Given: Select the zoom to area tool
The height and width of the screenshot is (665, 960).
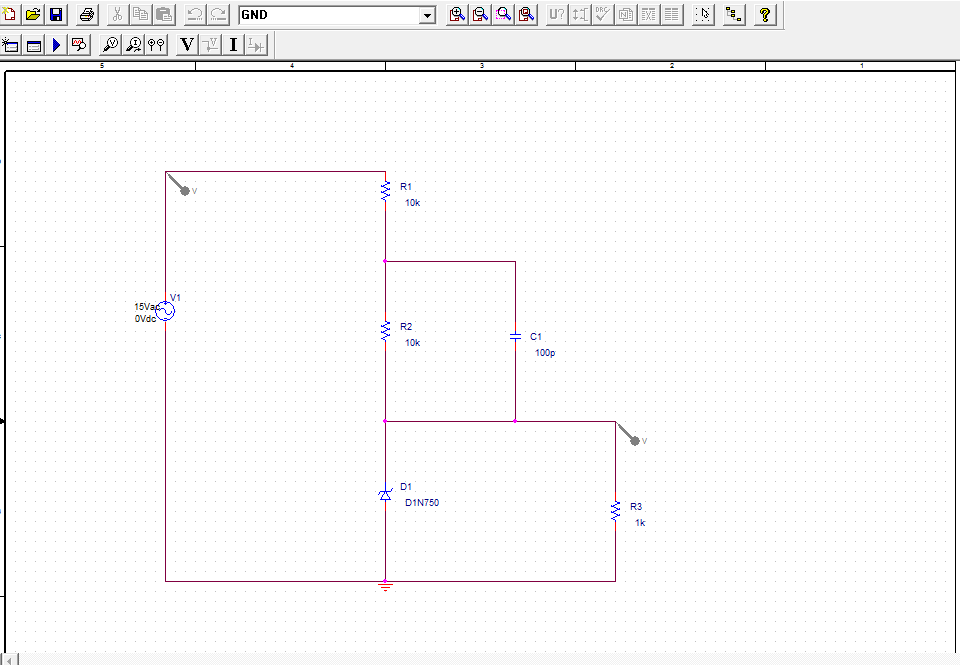Looking at the screenshot, I should click(503, 15).
